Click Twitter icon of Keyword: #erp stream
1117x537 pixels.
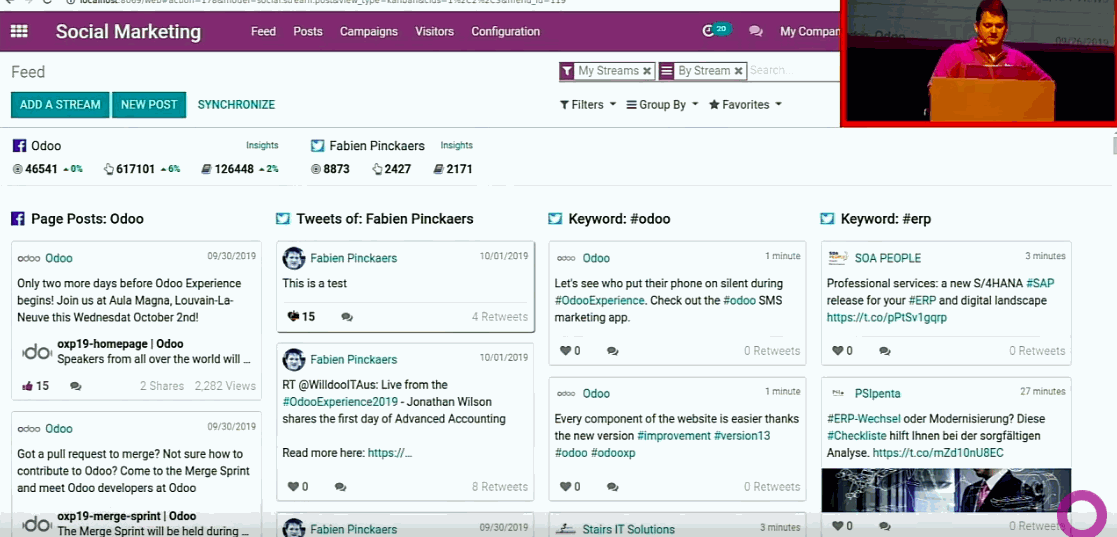[827, 219]
